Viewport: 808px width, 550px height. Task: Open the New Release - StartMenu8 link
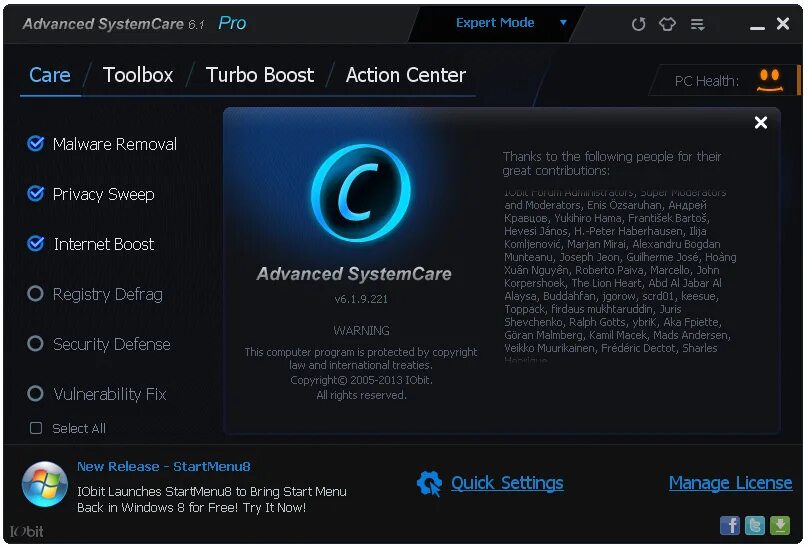click(x=164, y=466)
